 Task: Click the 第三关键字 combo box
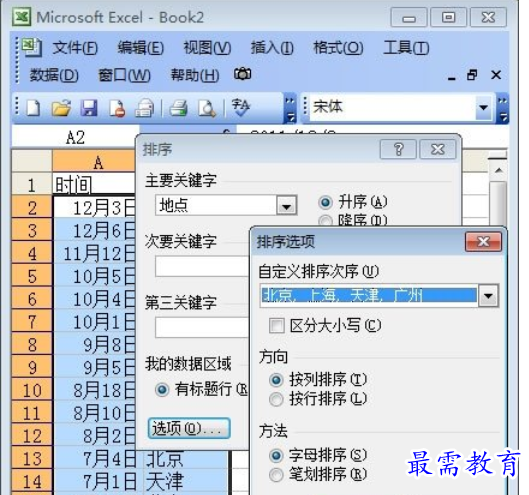[202, 327]
